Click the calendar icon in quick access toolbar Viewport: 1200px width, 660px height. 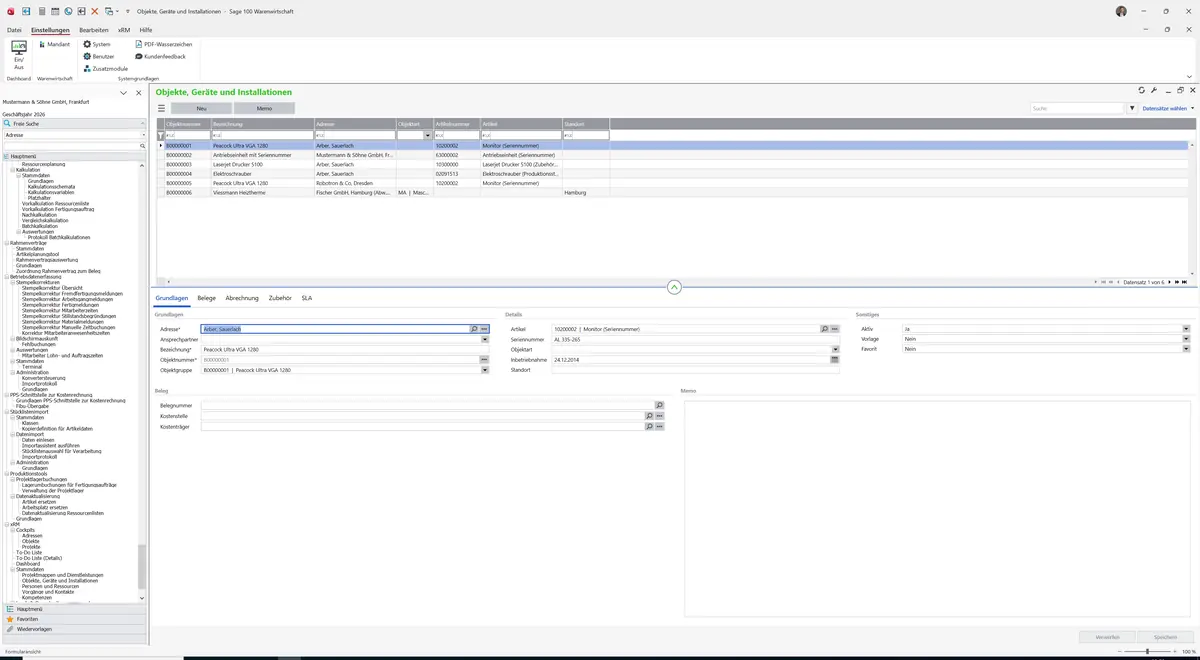tap(54, 11)
